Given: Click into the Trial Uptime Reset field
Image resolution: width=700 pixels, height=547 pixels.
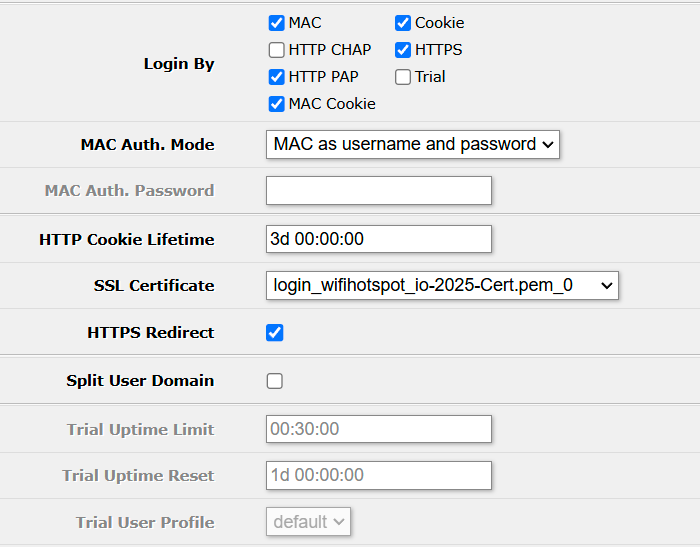Looking at the screenshot, I should coord(378,475).
